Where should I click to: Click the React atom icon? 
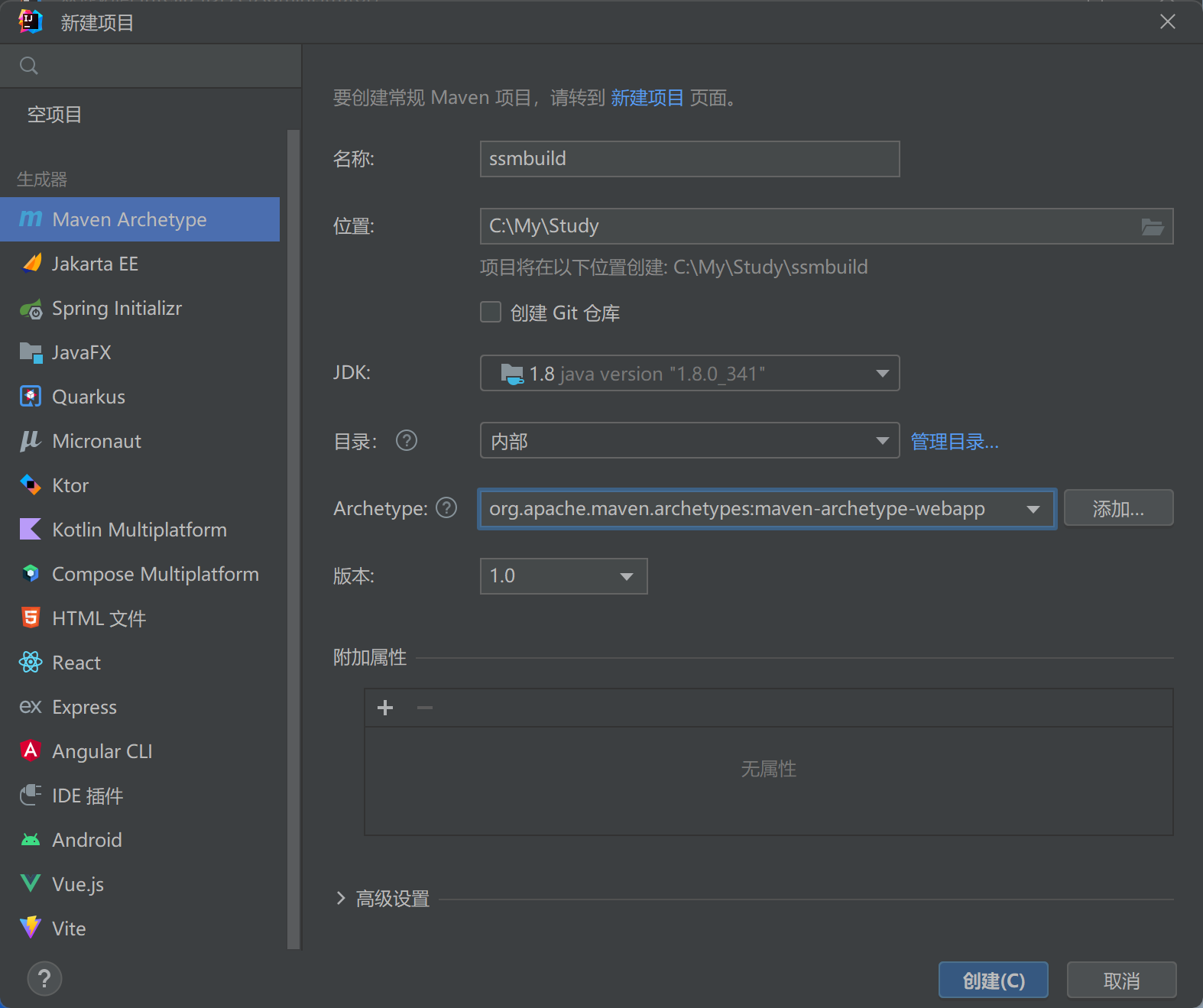pyautogui.click(x=31, y=662)
